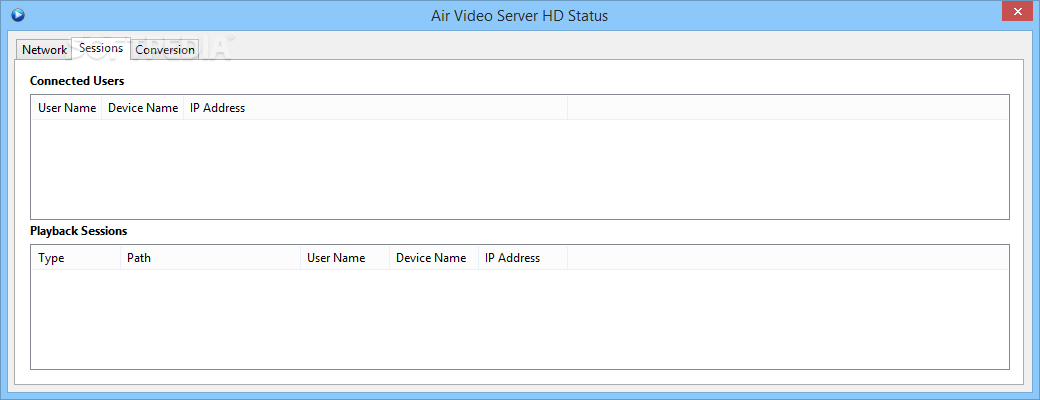Switch to the Network tab

(x=44, y=50)
